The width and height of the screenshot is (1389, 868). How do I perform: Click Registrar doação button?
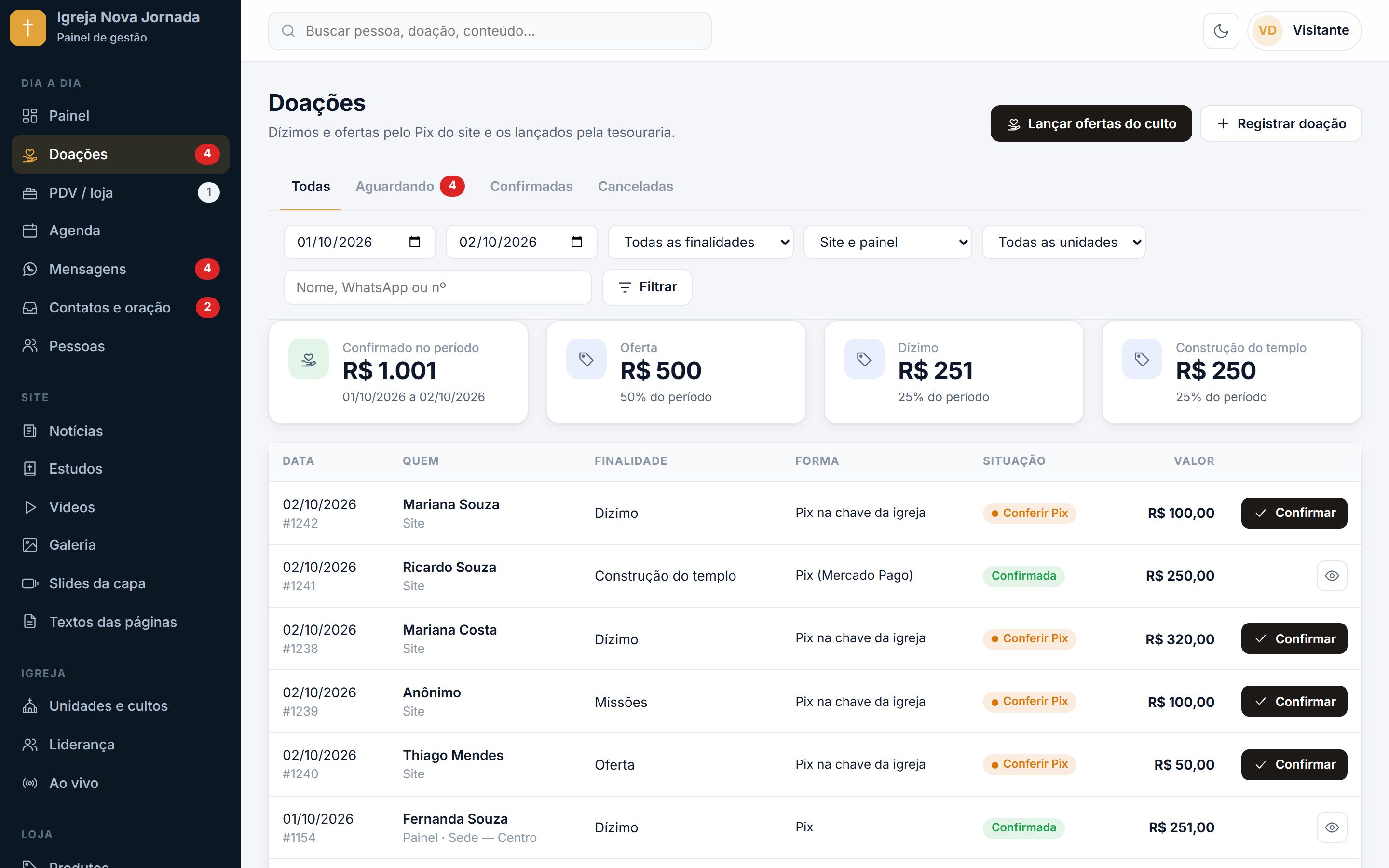1280,123
